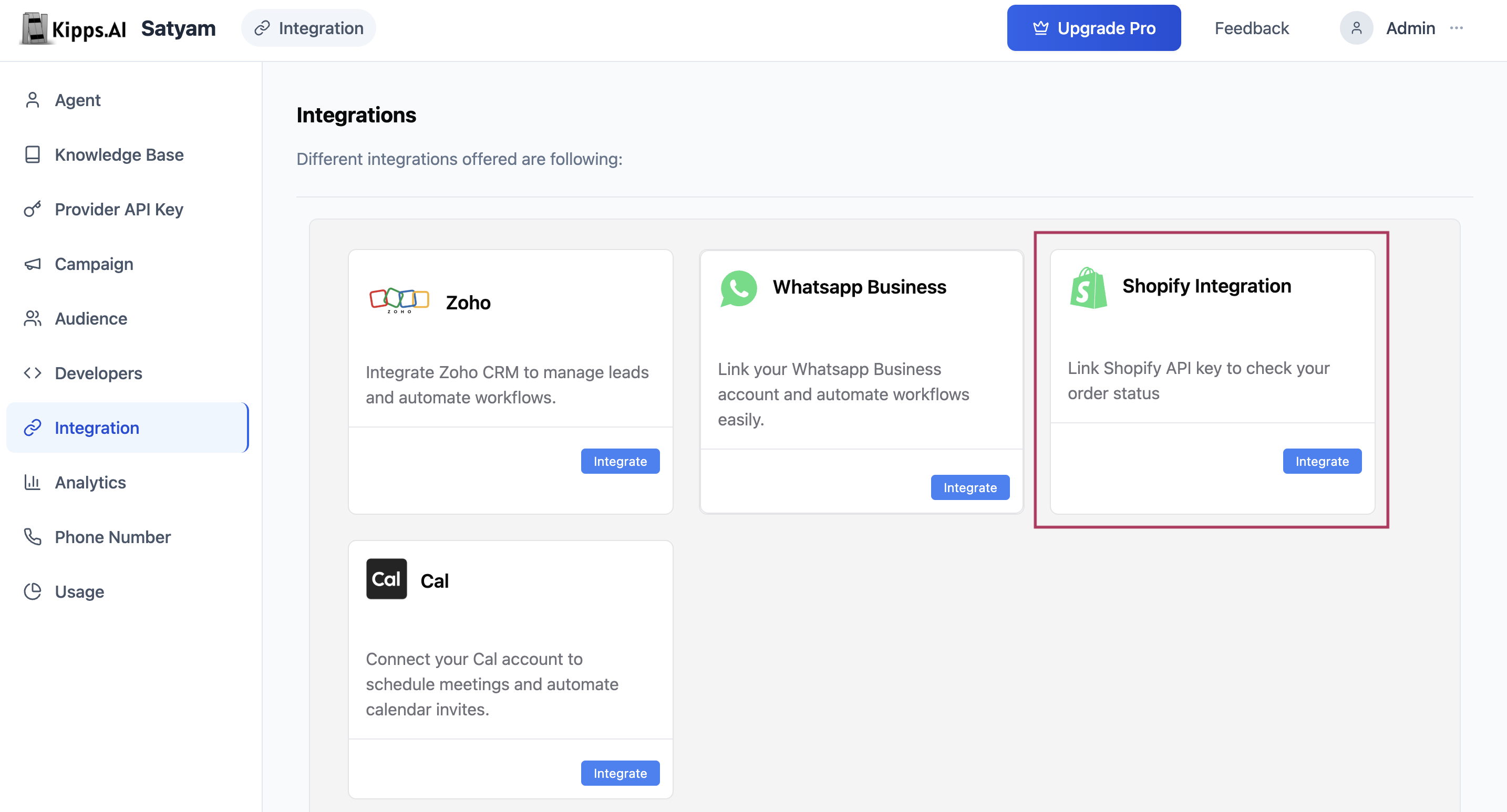Click the Integrations page heading
Image resolution: width=1507 pixels, height=812 pixels.
pyautogui.click(x=356, y=114)
